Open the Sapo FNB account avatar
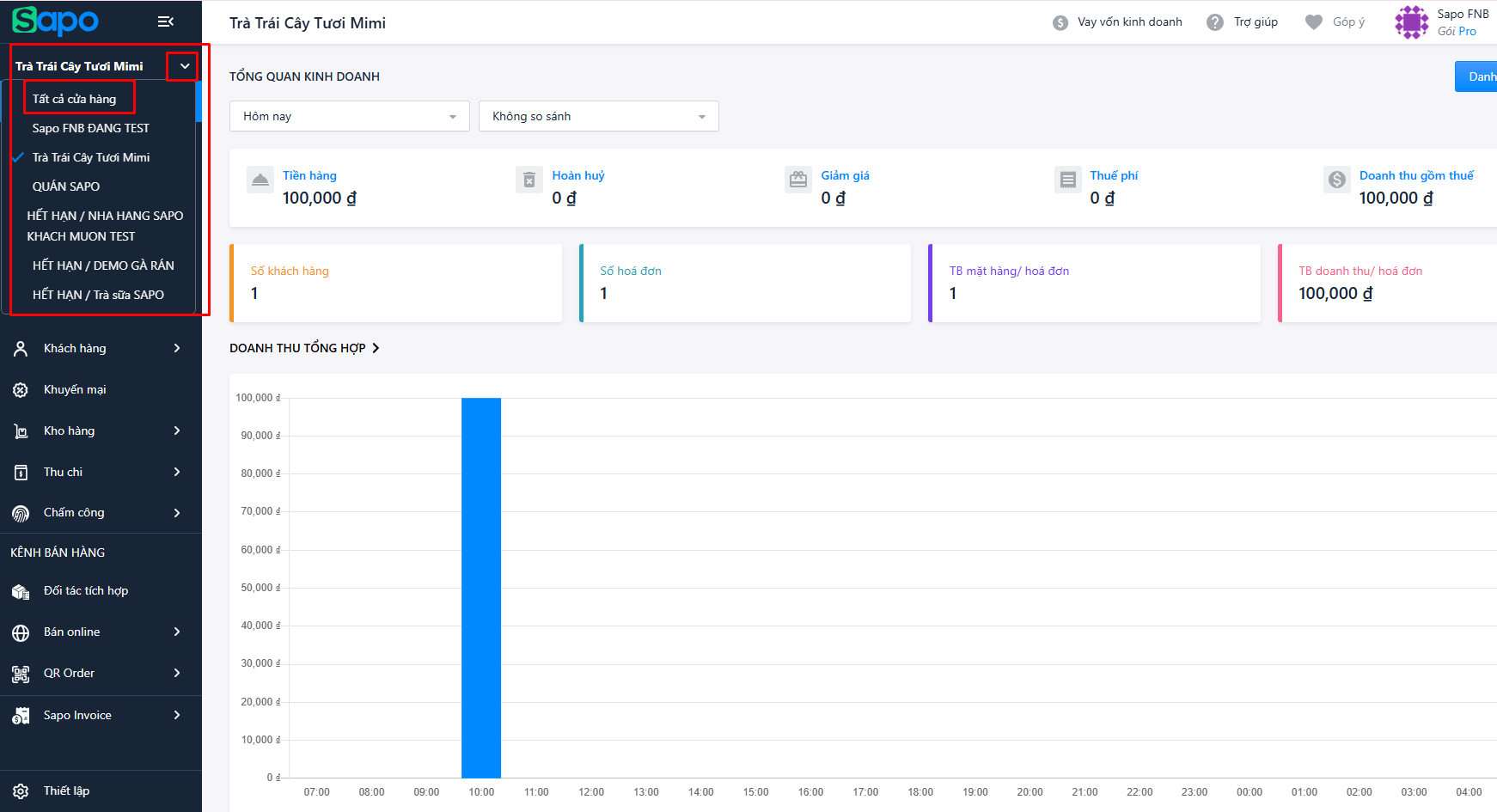Image resolution: width=1497 pixels, height=812 pixels. (x=1411, y=22)
